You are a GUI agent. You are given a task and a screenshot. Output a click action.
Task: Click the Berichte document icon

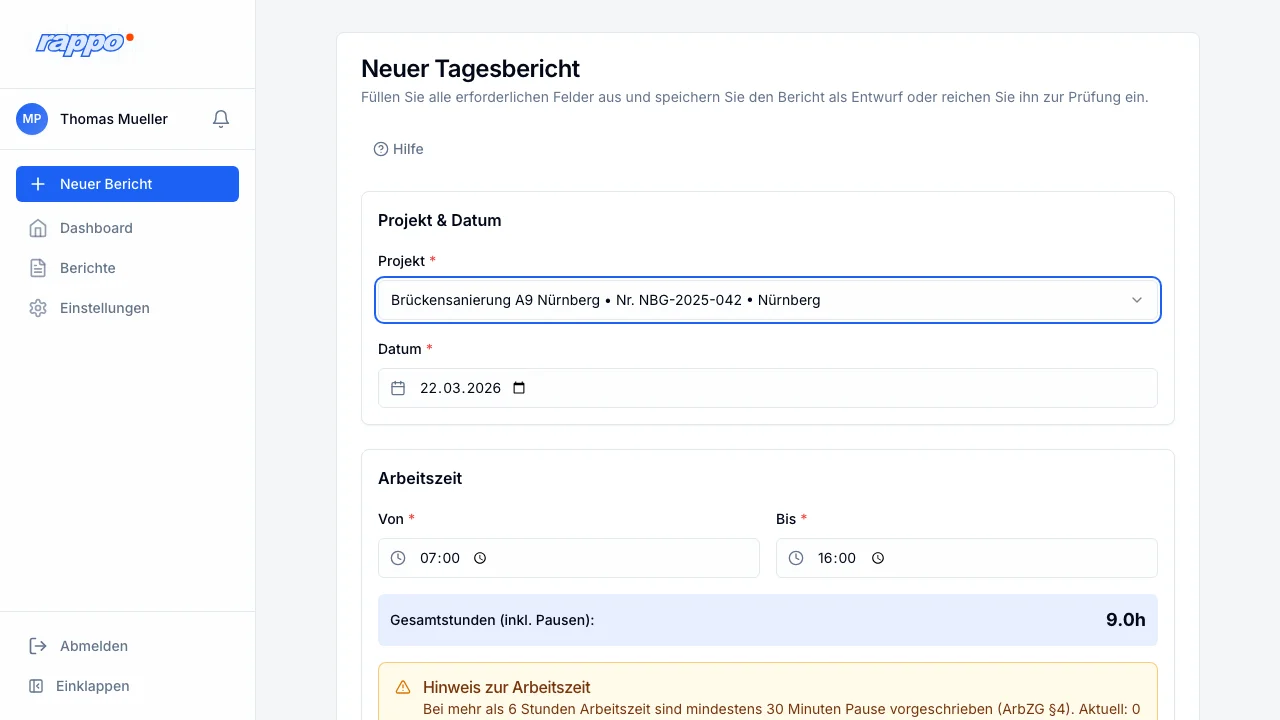tap(38, 268)
